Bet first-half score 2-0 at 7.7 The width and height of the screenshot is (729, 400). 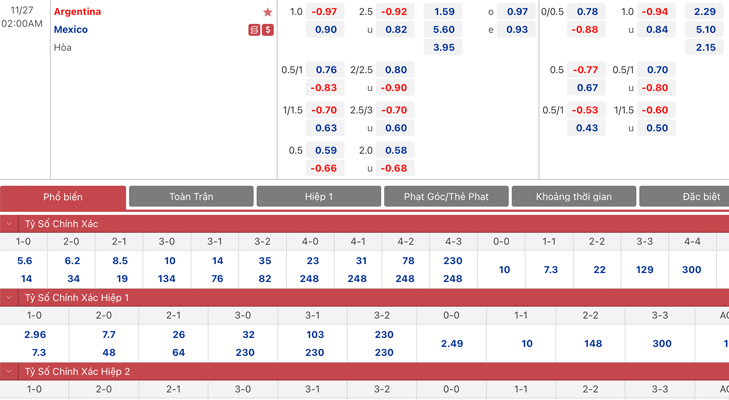pyautogui.click(x=109, y=335)
